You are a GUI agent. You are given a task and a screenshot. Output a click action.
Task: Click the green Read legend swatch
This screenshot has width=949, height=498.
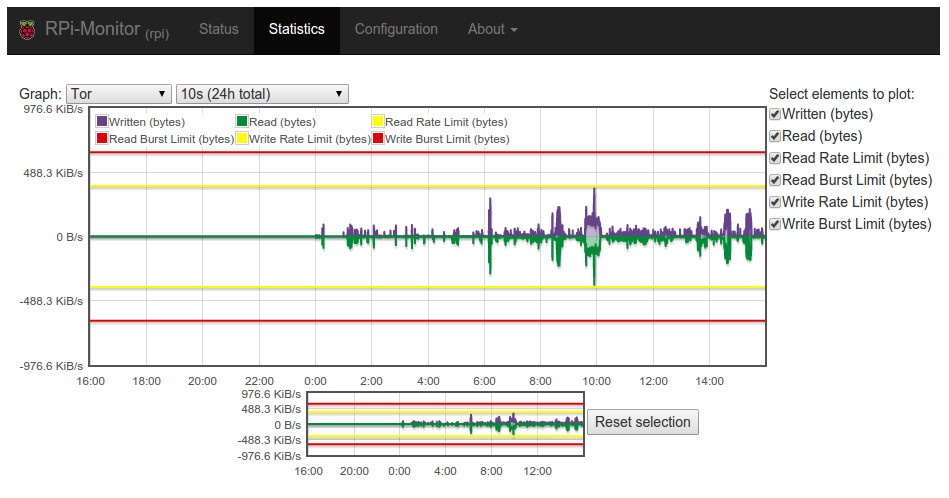pyautogui.click(x=242, y=122)
